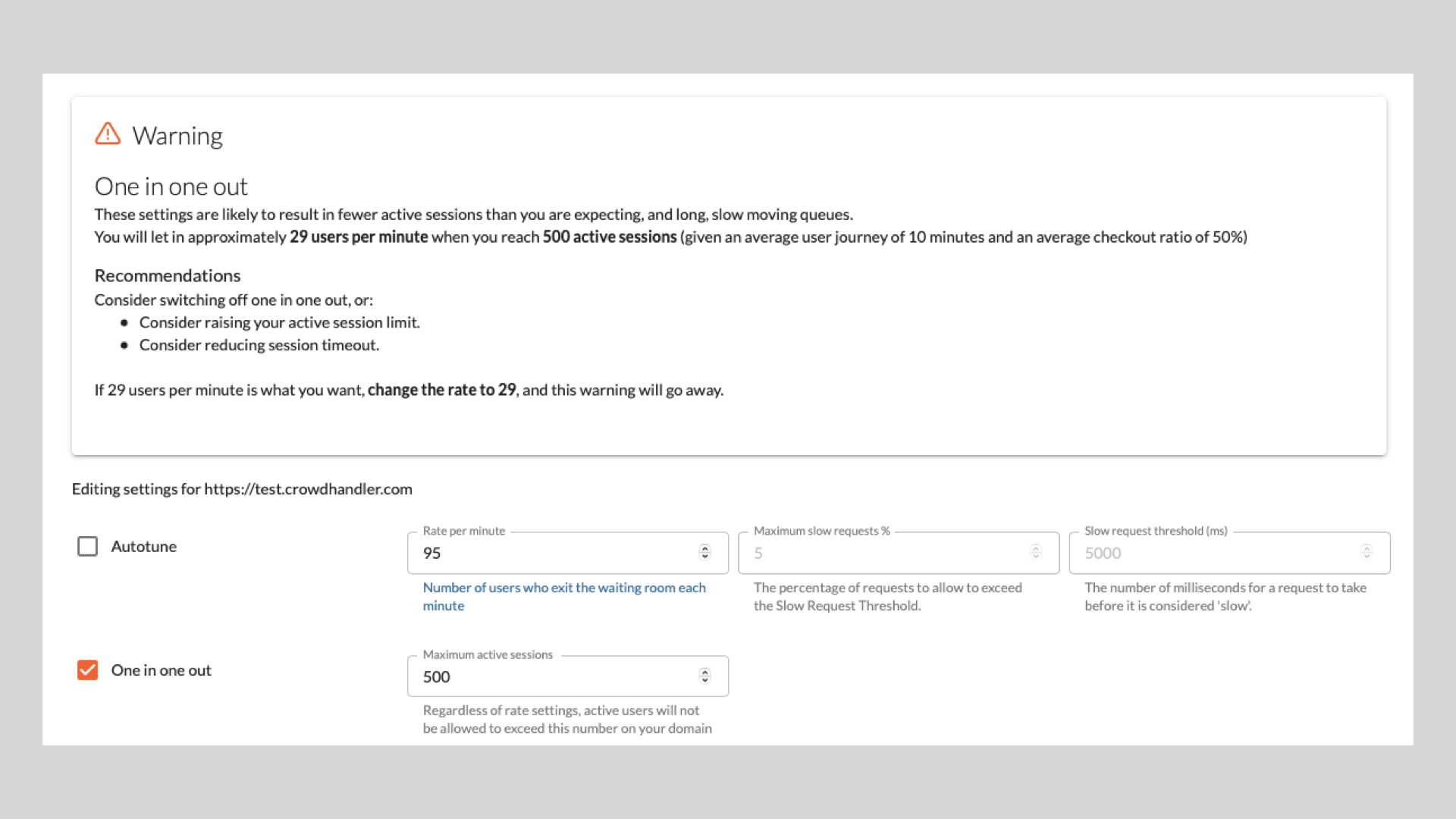This screenshot has height=819, width=1456.
Task: Decrease Rate per minute with down arrow
Action: (704, 557)
